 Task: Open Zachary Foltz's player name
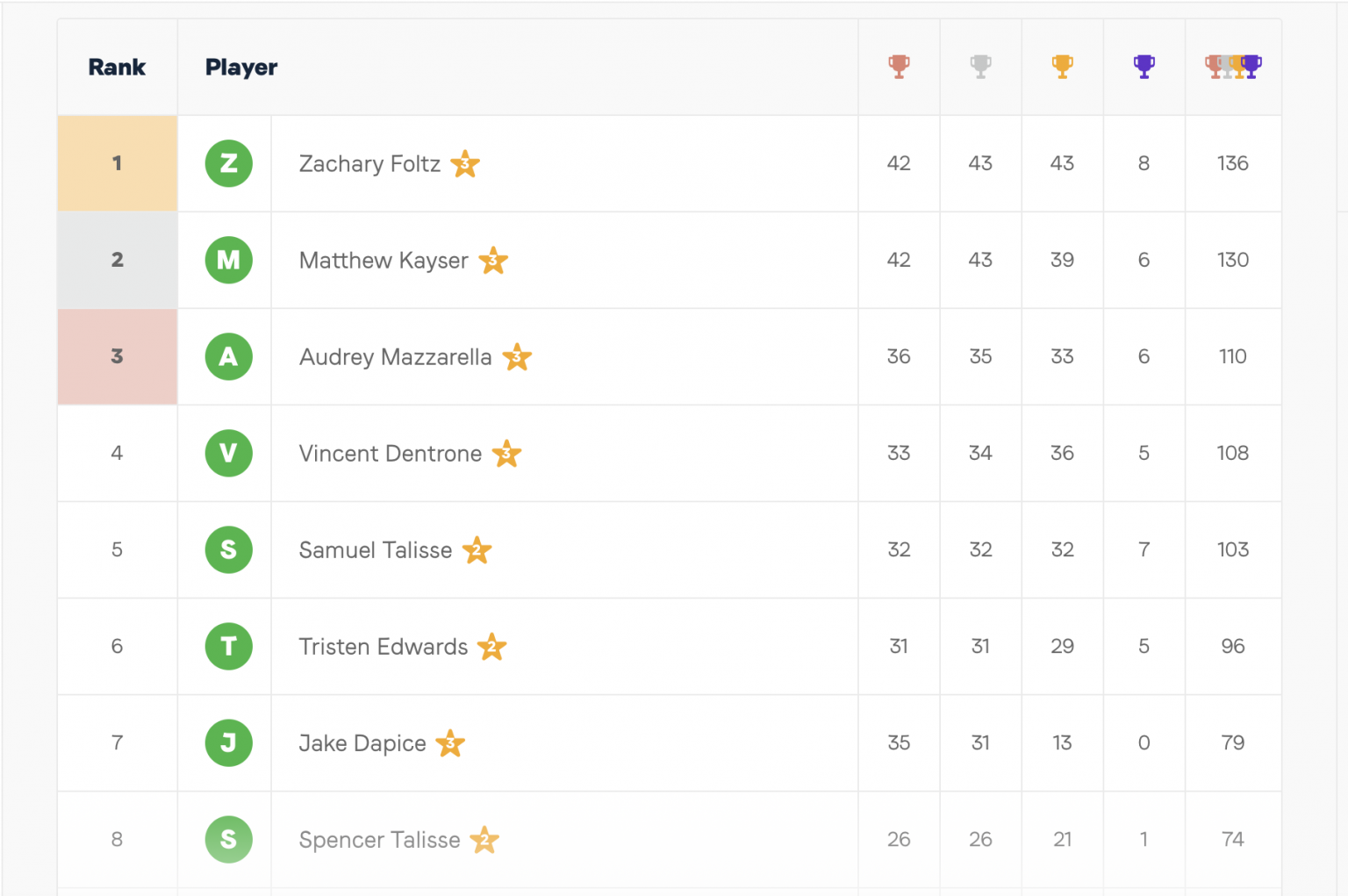[369, 164]
